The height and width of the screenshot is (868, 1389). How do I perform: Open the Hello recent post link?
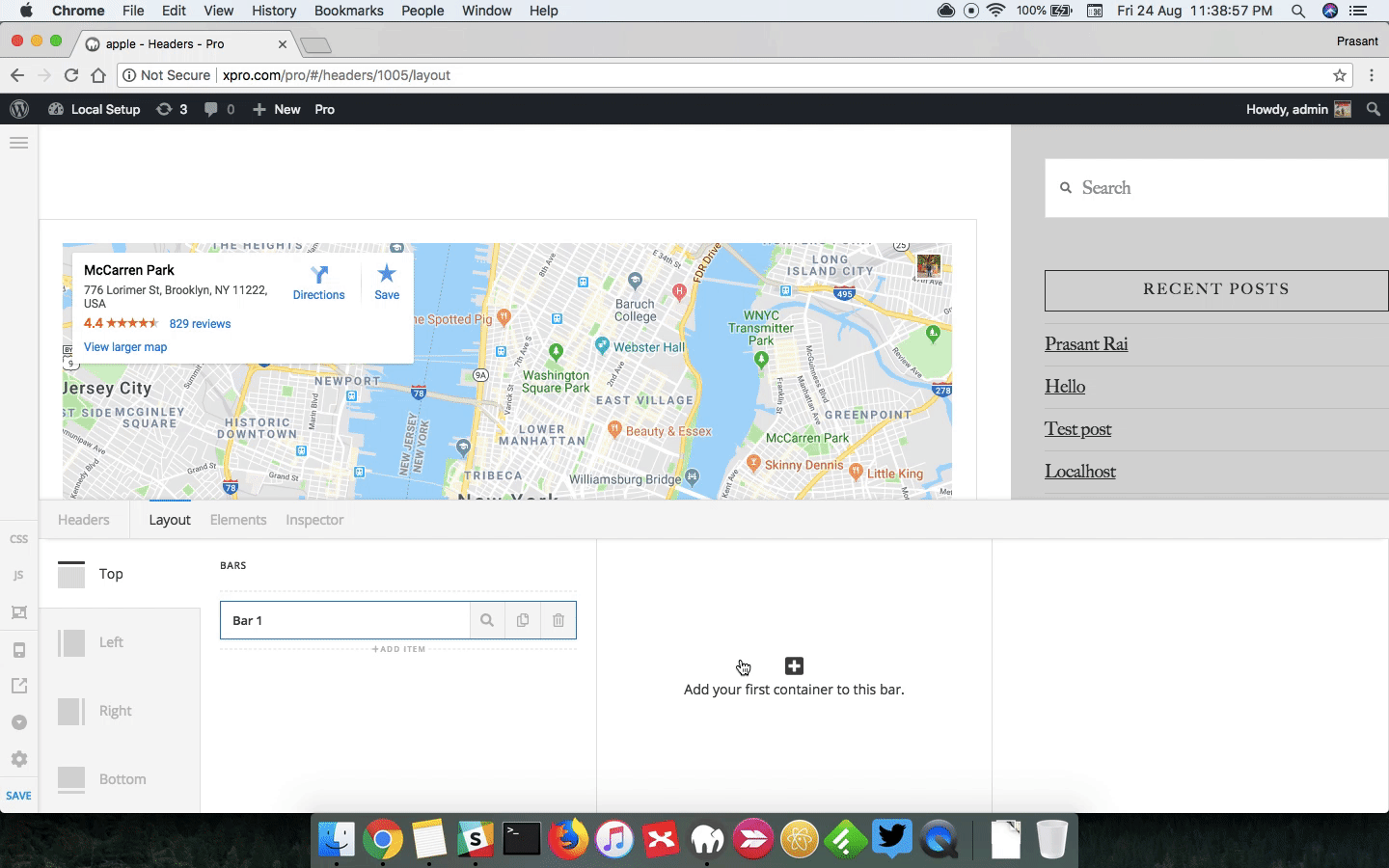(1065, 387)
